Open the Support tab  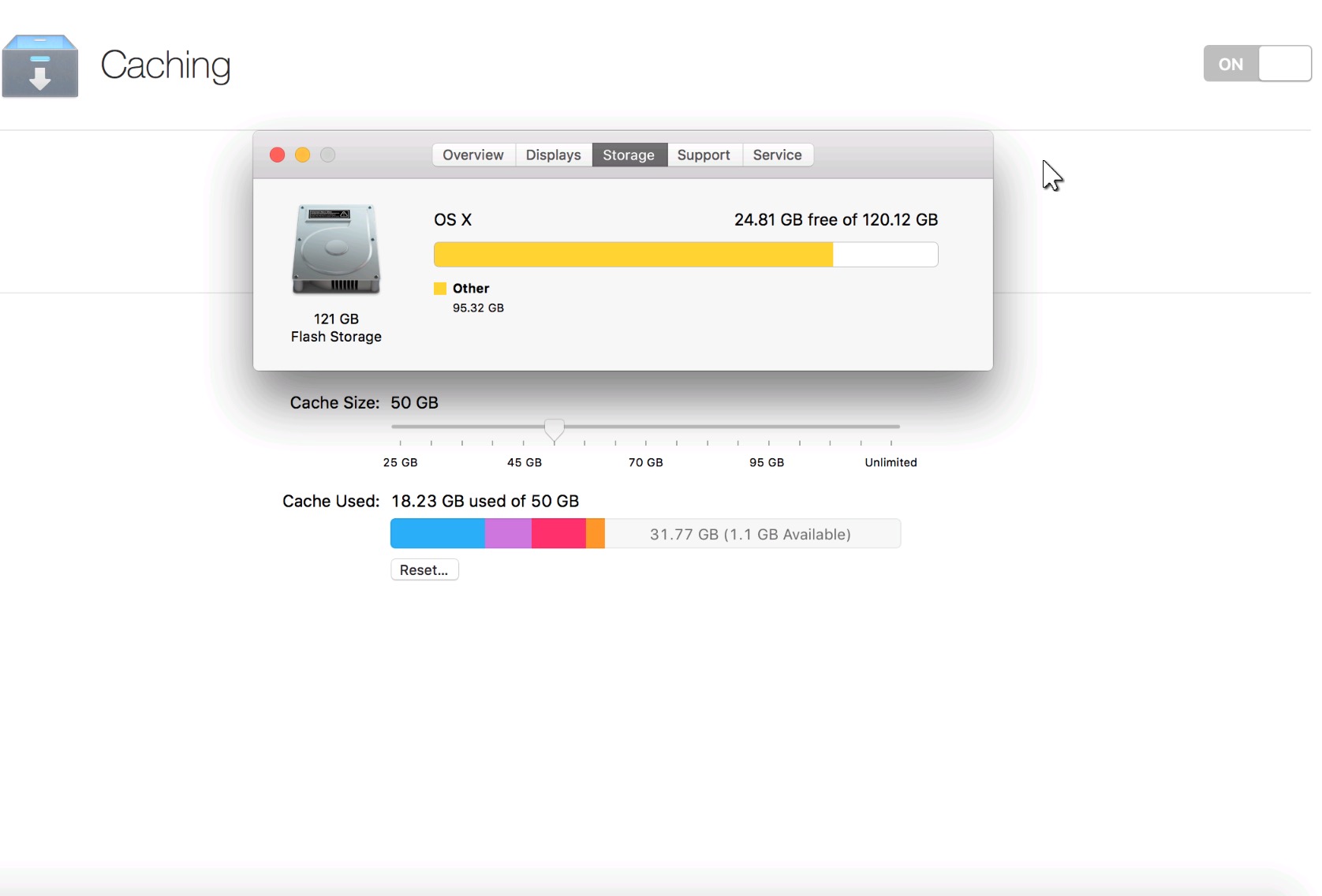pos(704,155)
